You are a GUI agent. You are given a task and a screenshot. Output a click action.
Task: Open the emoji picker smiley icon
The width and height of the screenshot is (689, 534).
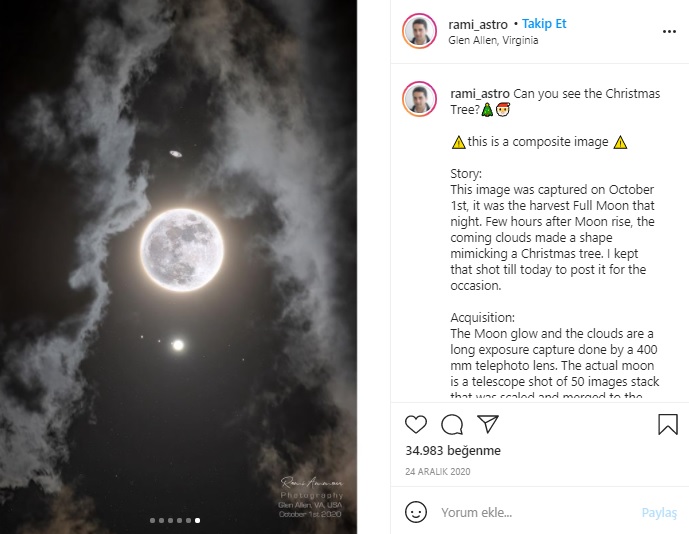point(416,512)
